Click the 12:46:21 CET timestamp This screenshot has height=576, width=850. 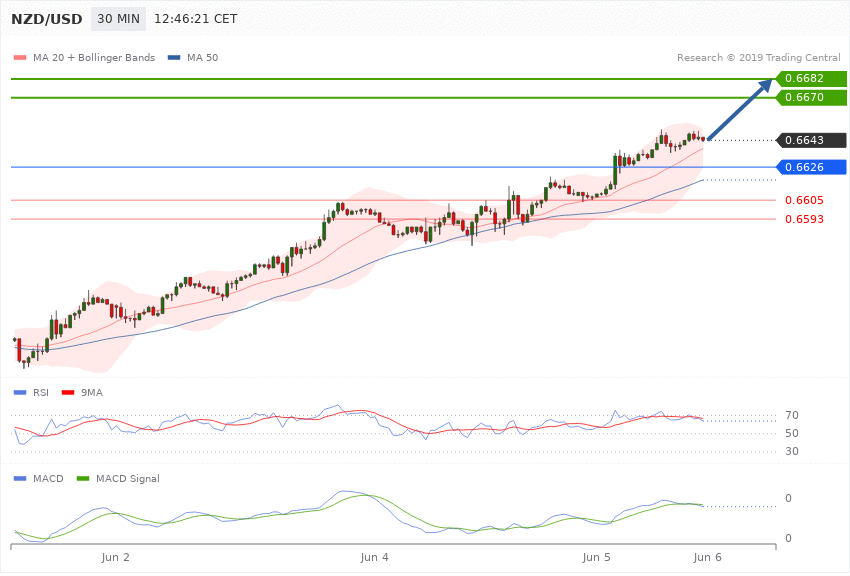click(x=196, y=19)
